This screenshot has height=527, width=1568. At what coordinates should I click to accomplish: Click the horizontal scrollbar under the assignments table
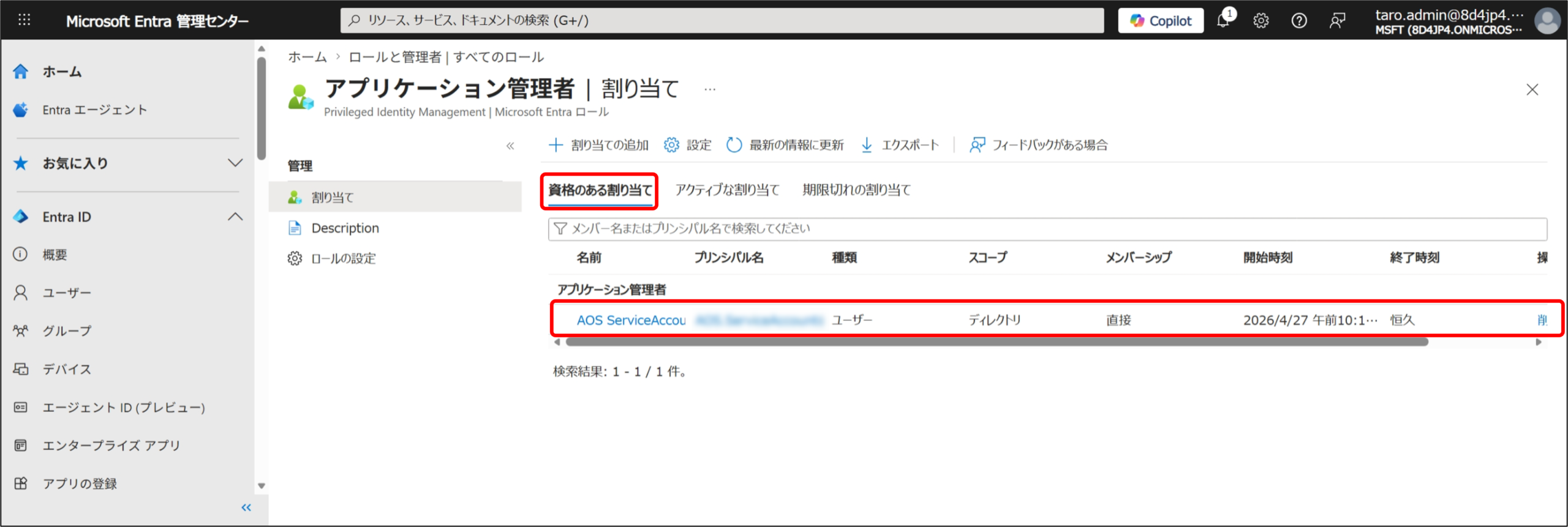tap(997, 342)
